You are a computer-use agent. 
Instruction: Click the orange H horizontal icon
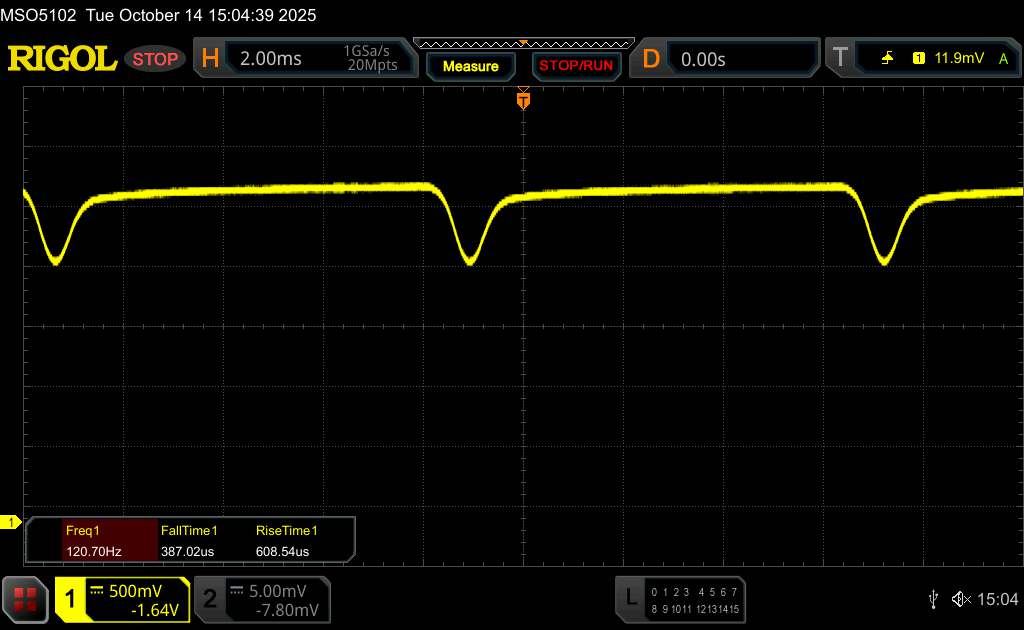pos(210,59)
